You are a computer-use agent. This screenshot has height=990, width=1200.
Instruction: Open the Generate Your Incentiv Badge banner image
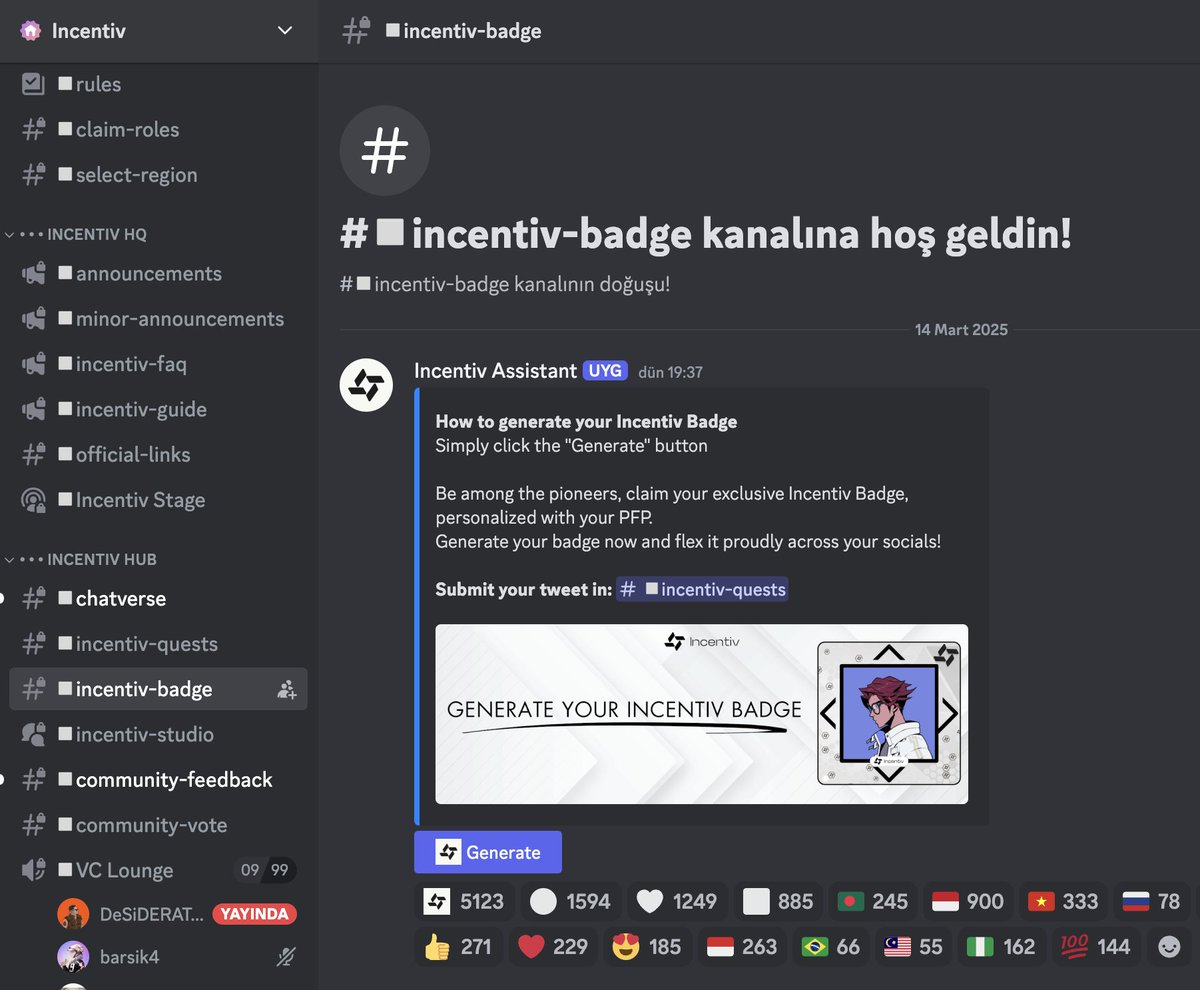tap(701, 714)
